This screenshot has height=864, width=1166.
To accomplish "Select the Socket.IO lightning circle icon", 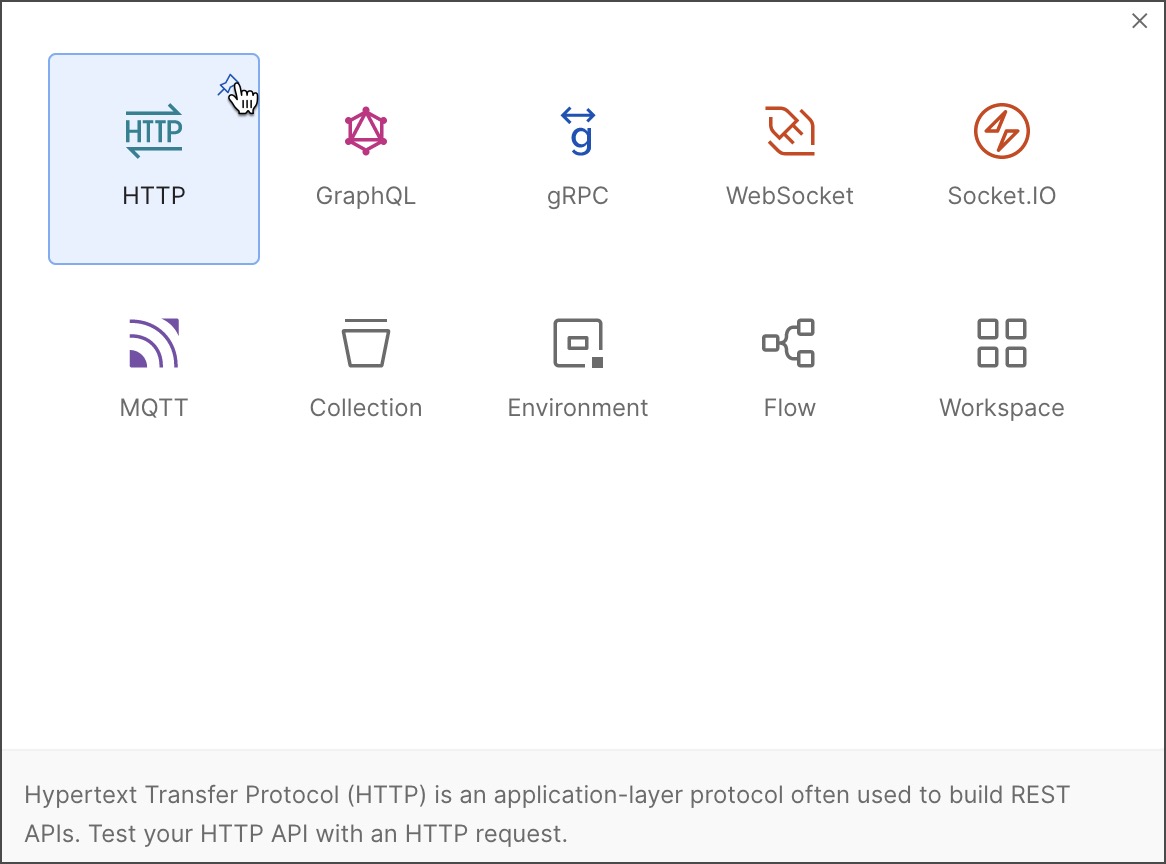I will tap(1002, 131).
